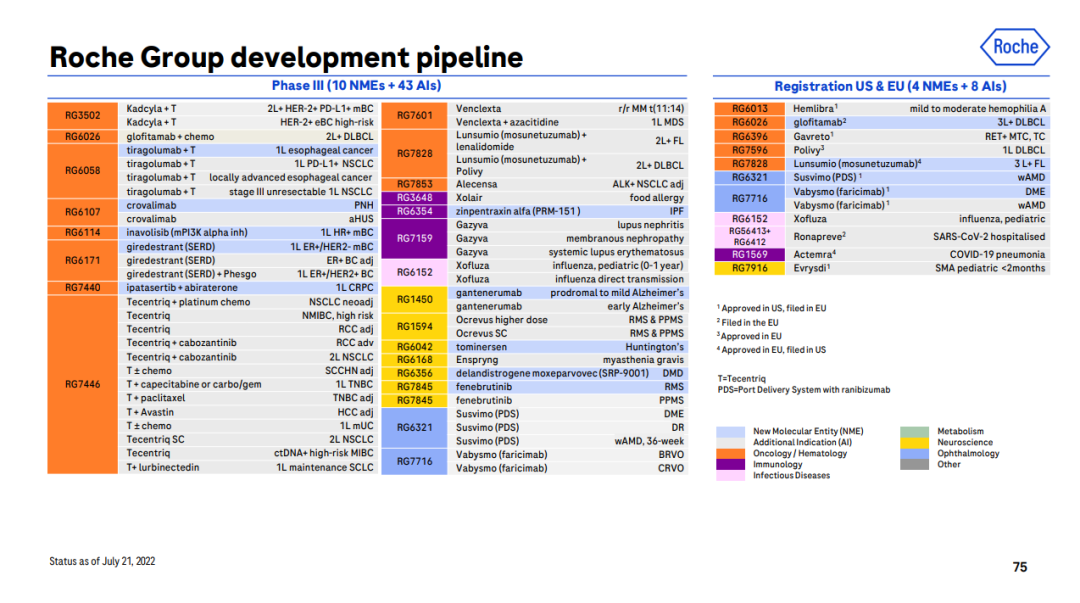Select the RG6114 code cell

83,233
